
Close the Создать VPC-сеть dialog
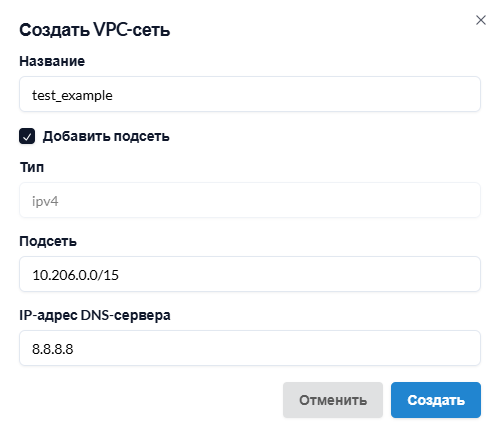point(481,20)
